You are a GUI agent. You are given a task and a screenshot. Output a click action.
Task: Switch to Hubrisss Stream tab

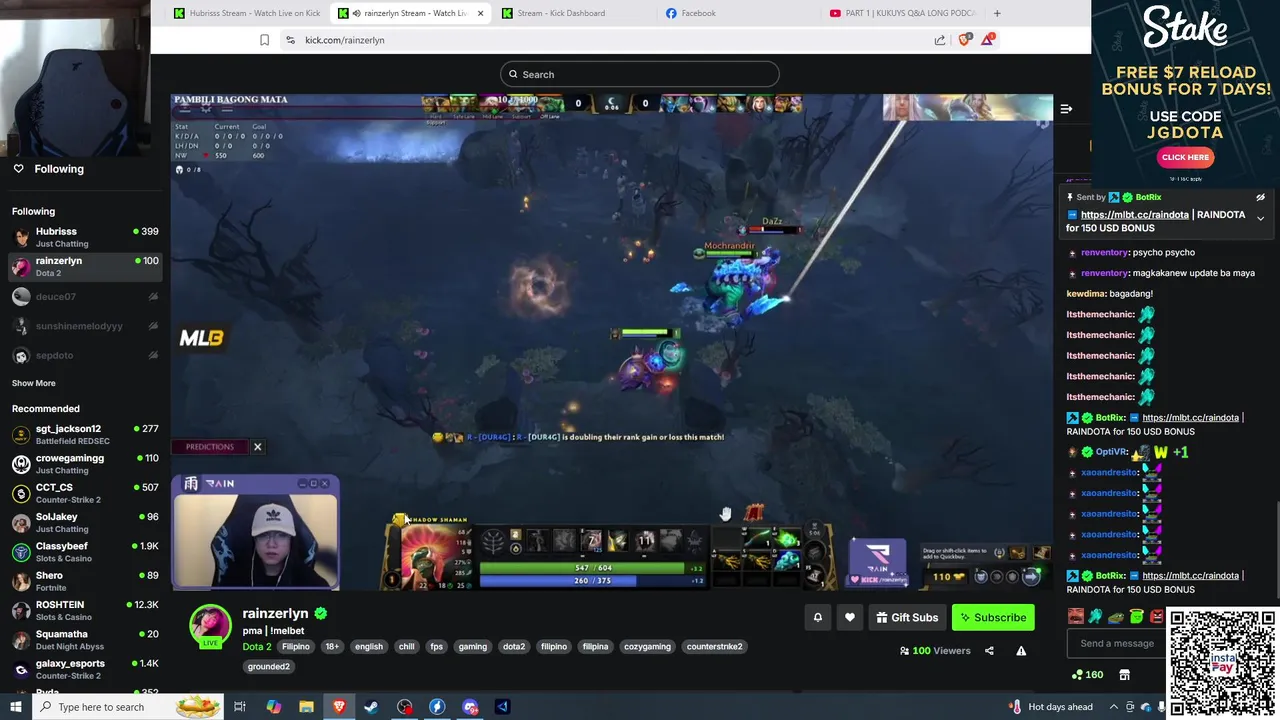coord(247,13)
